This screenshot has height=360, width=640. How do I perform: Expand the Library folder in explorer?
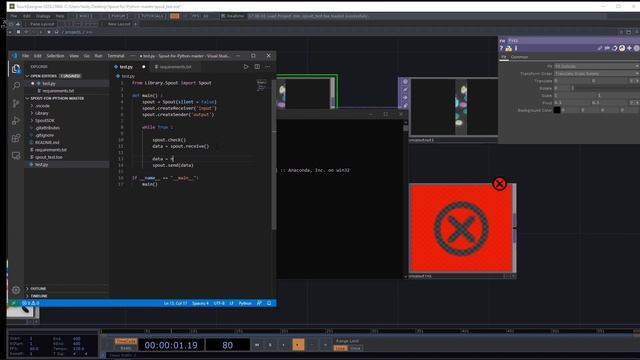42,113
